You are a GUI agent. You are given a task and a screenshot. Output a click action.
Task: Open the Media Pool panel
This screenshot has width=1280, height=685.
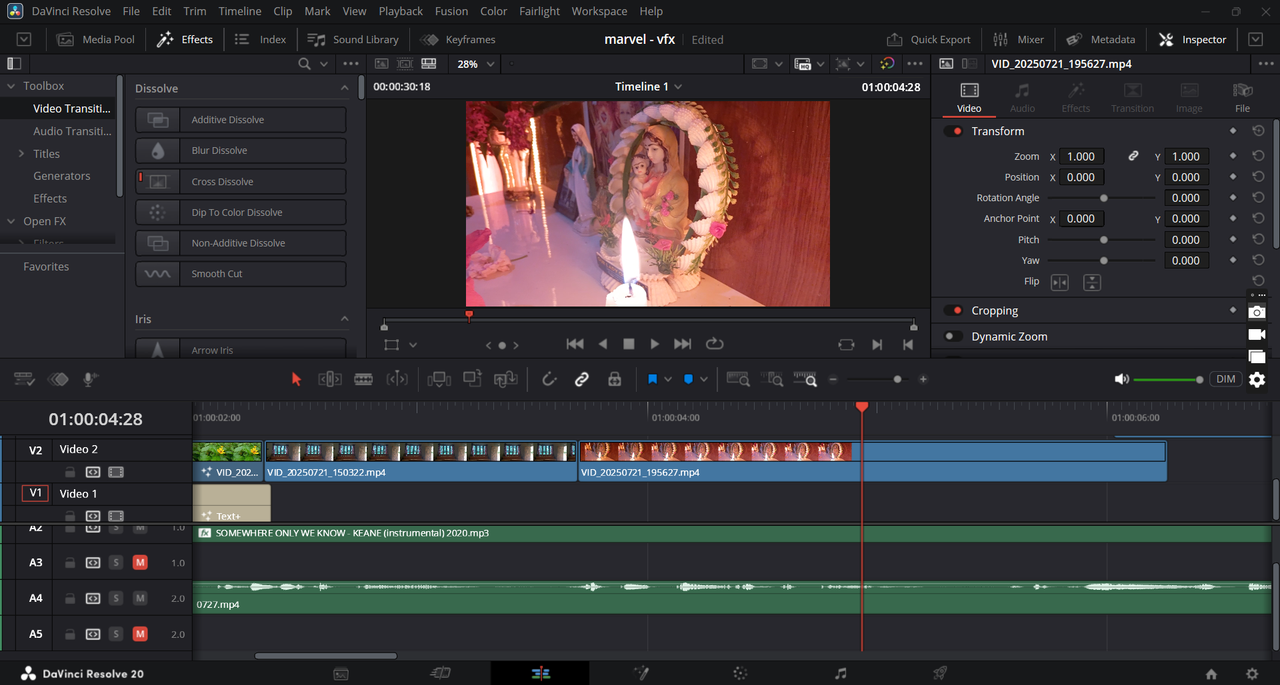[x=96, y=39]
